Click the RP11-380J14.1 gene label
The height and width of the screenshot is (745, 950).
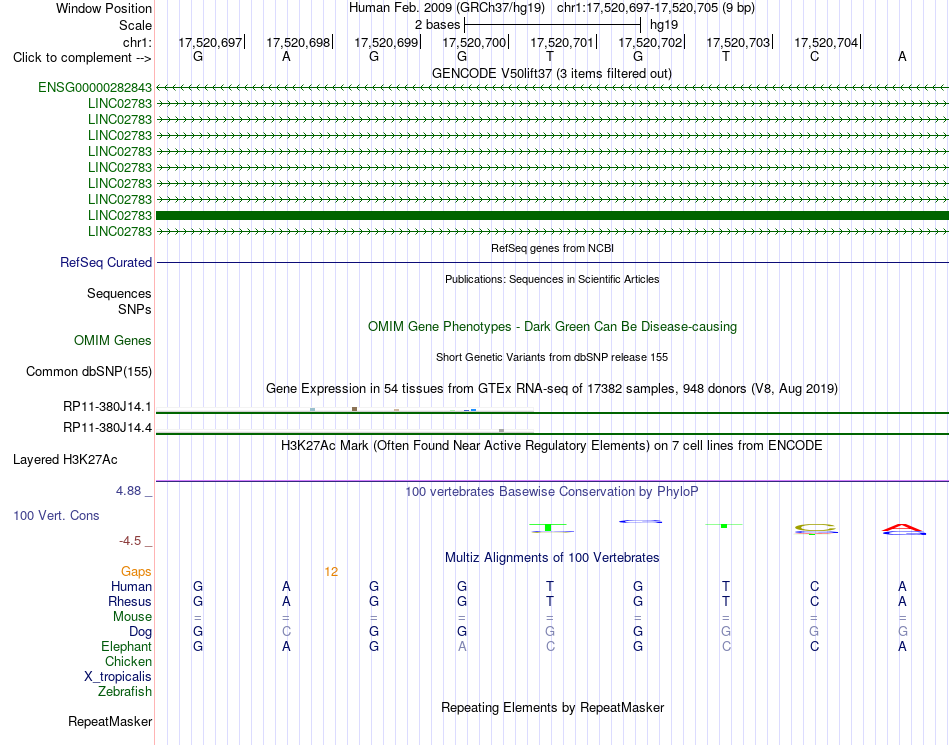pos(107,406)
